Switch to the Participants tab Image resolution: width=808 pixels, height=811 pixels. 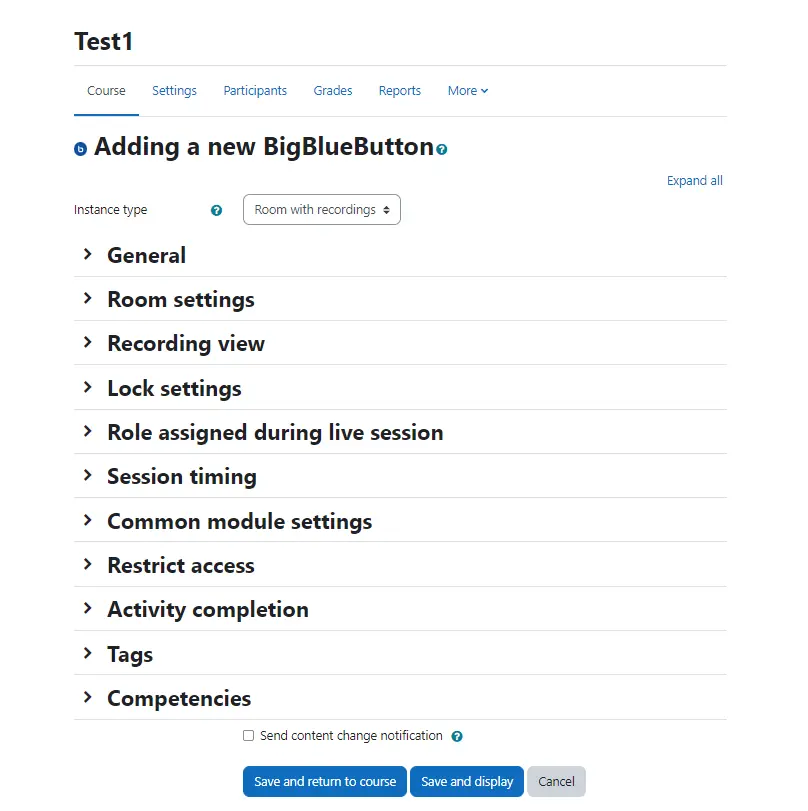coord(255,91)
